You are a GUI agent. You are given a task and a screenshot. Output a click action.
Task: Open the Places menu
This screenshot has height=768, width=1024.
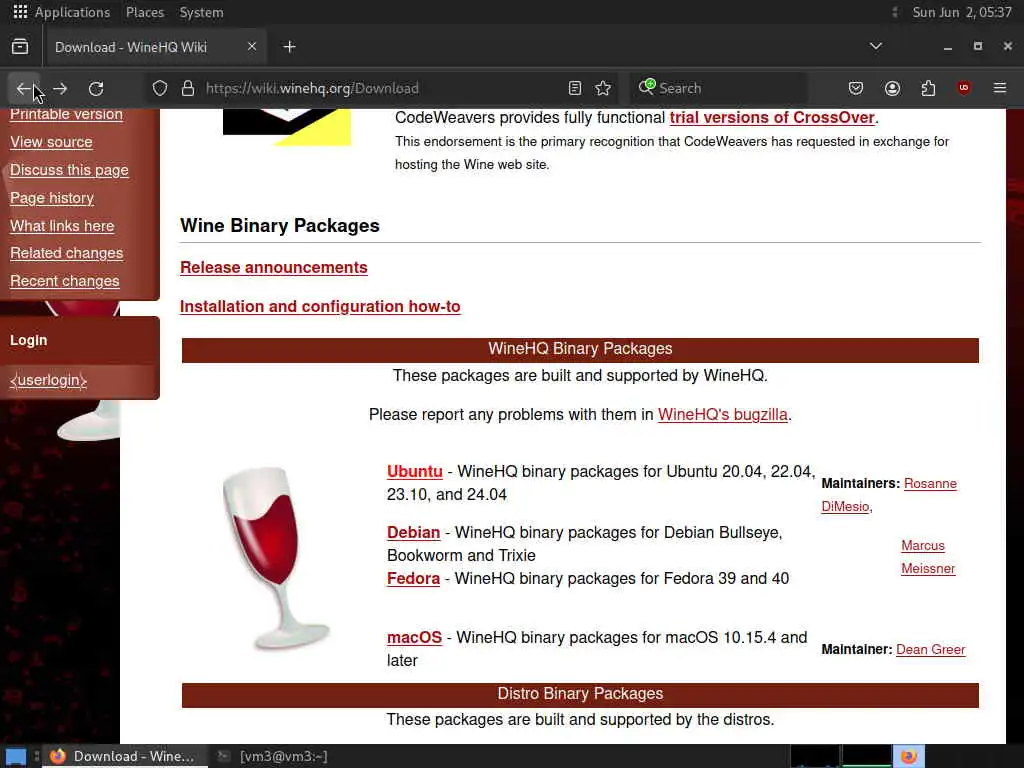tap(145, 12)
